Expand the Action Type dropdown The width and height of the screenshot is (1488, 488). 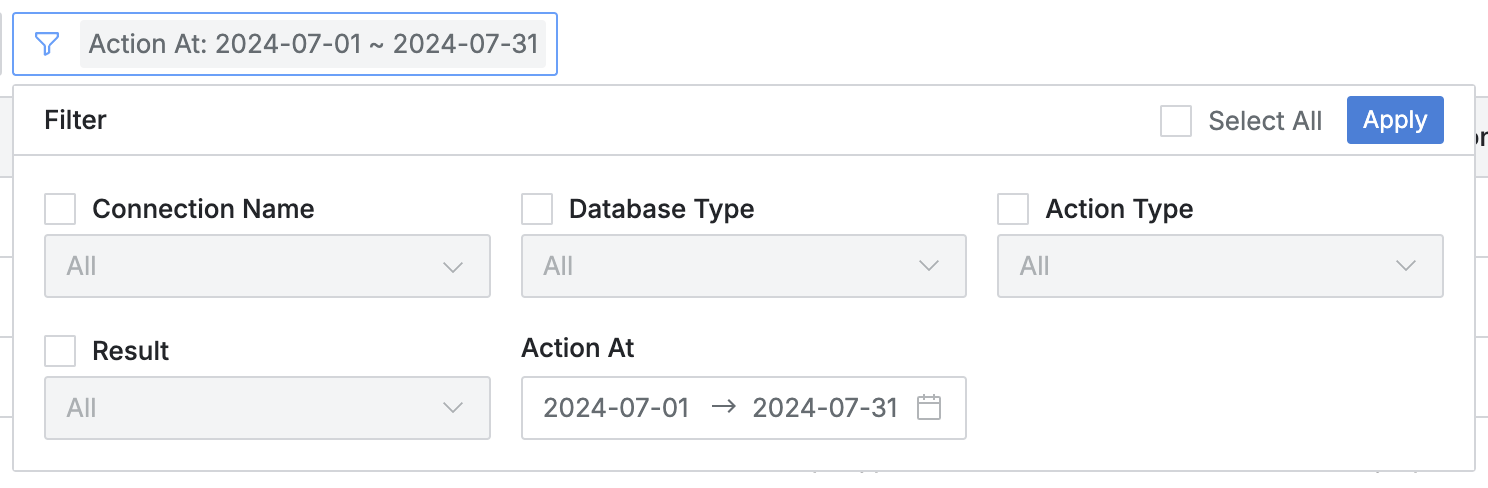[x=1219, y=266]
